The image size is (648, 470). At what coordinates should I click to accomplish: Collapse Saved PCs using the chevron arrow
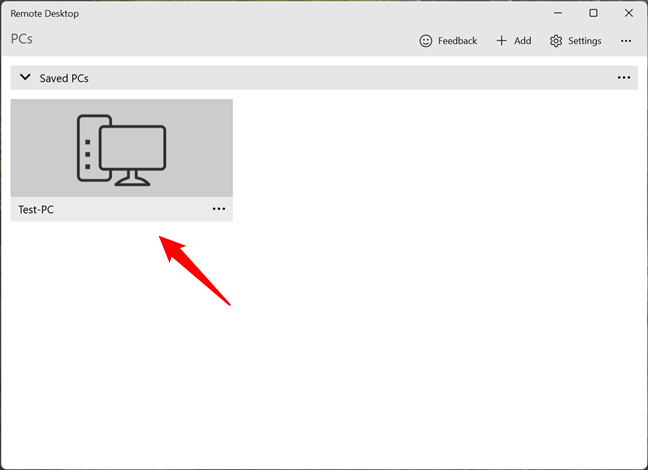(25, 77)
